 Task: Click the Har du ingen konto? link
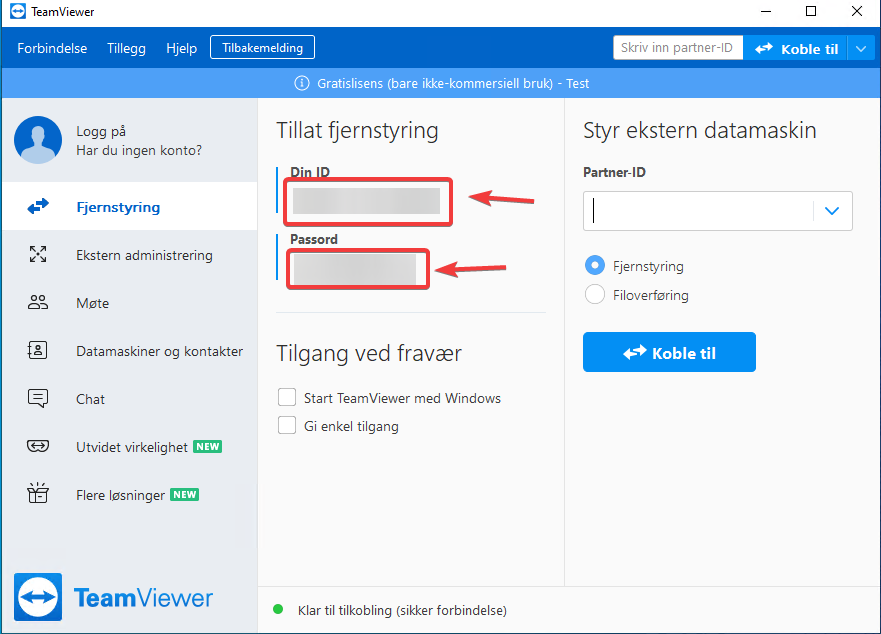(139, 150)
